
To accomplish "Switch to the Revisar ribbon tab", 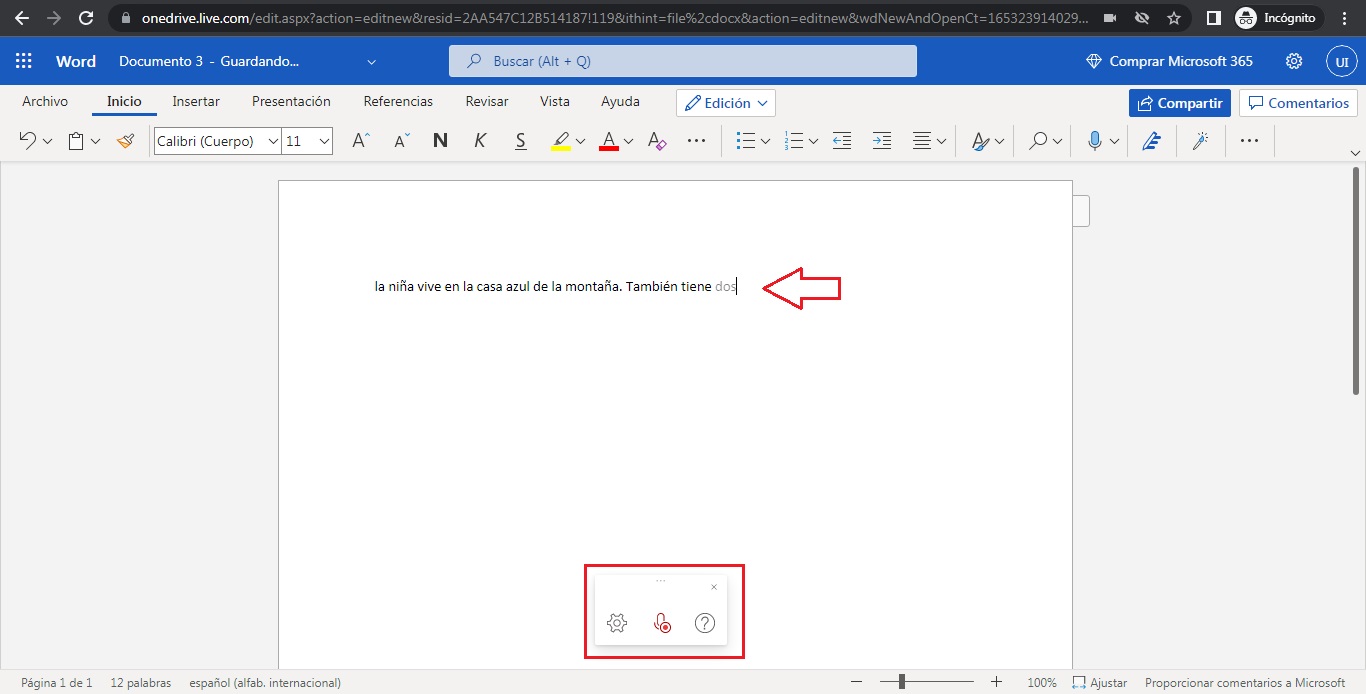I will coord(487,101).
